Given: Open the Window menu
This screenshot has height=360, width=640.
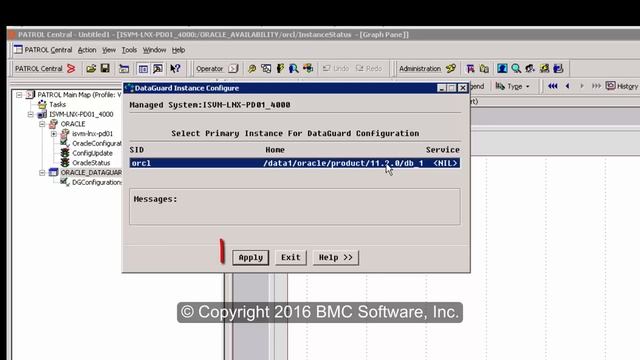Looking at the screenshot, I should 154,50.
